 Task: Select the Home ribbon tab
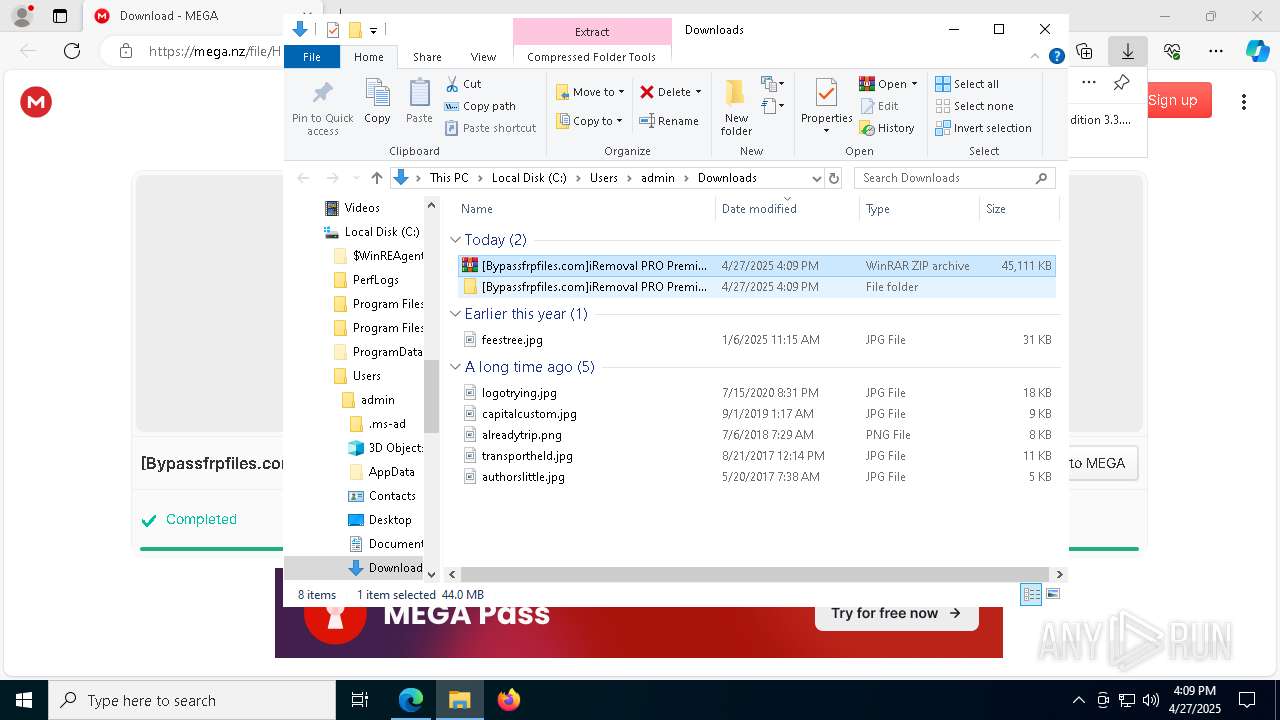pyautogui.click(x=368, y=57)
